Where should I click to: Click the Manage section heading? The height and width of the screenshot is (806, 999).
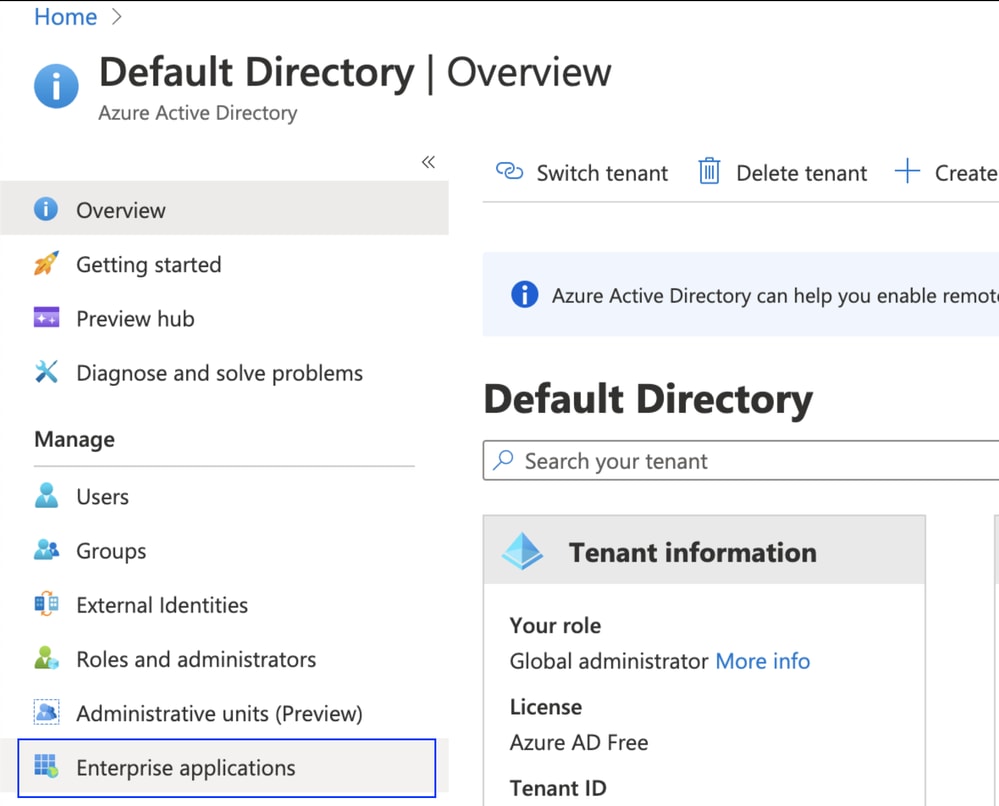pos(75,439)
